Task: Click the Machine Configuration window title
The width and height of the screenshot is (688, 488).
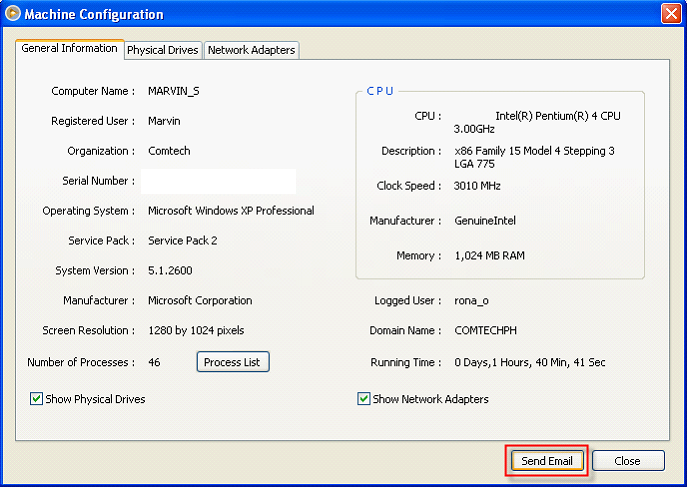Action: click(x=94, y=14)
